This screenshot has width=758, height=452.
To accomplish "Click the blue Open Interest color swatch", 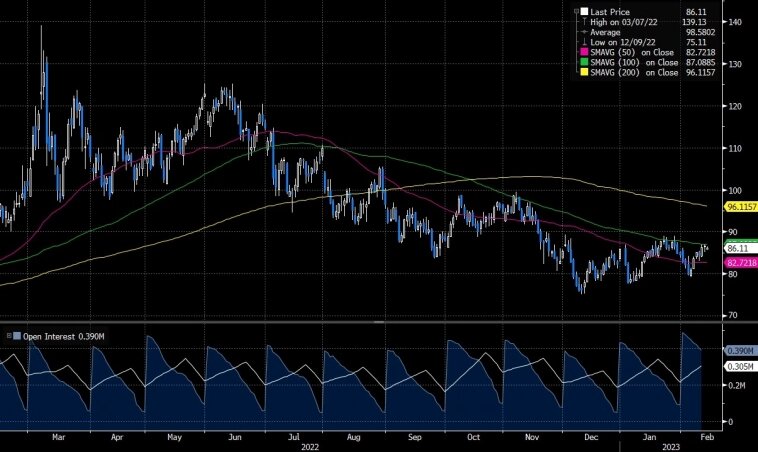I will [x=17, y=336].
